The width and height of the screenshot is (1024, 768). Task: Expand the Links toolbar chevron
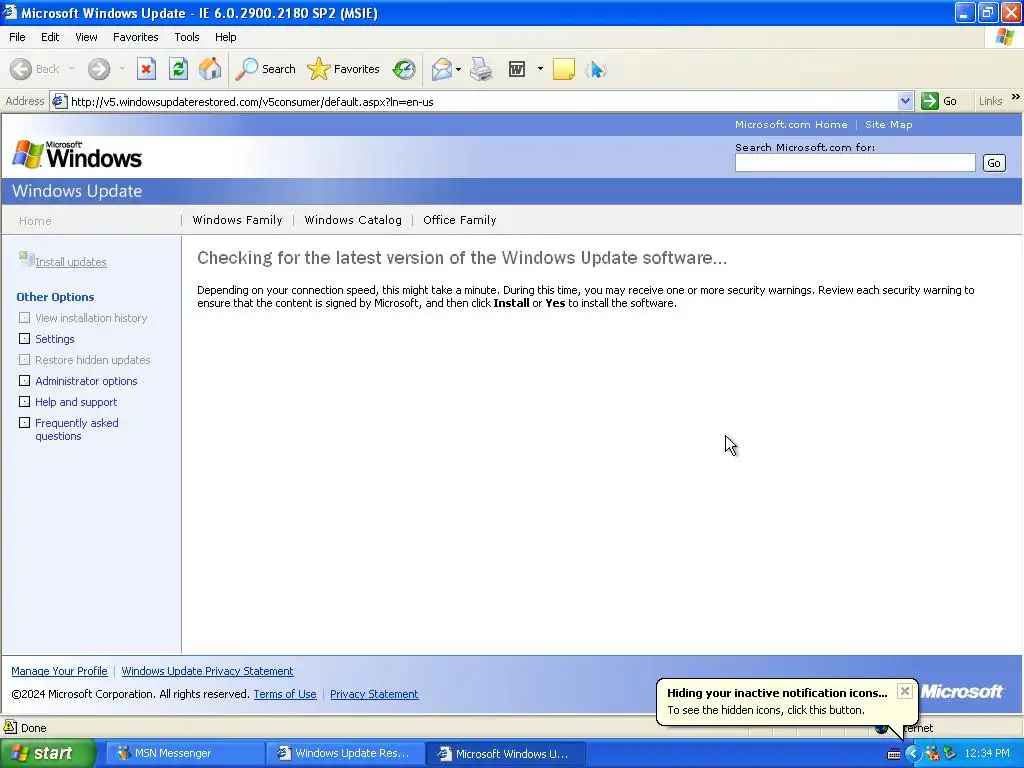tap(1015, 97)
